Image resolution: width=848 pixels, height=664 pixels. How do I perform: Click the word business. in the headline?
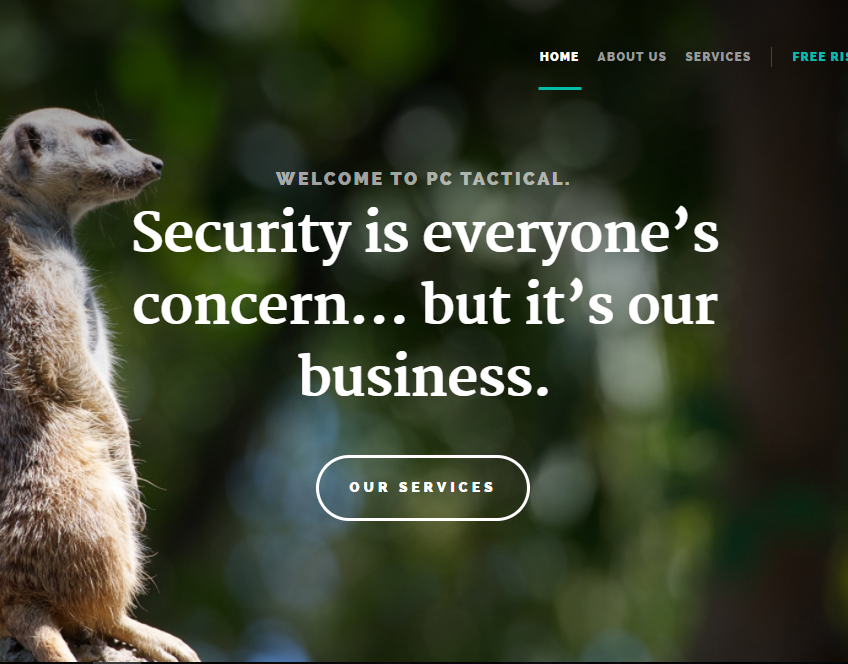pos(424,375)
